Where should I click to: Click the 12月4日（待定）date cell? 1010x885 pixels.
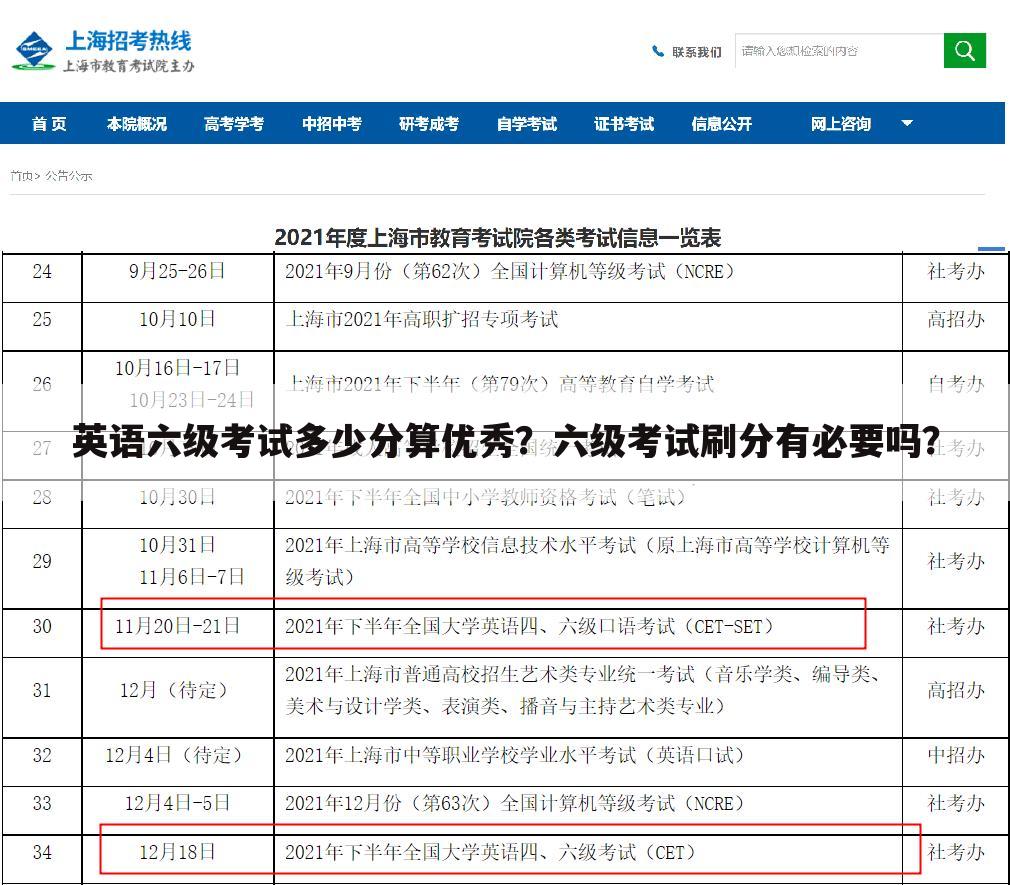pos(174,754)
